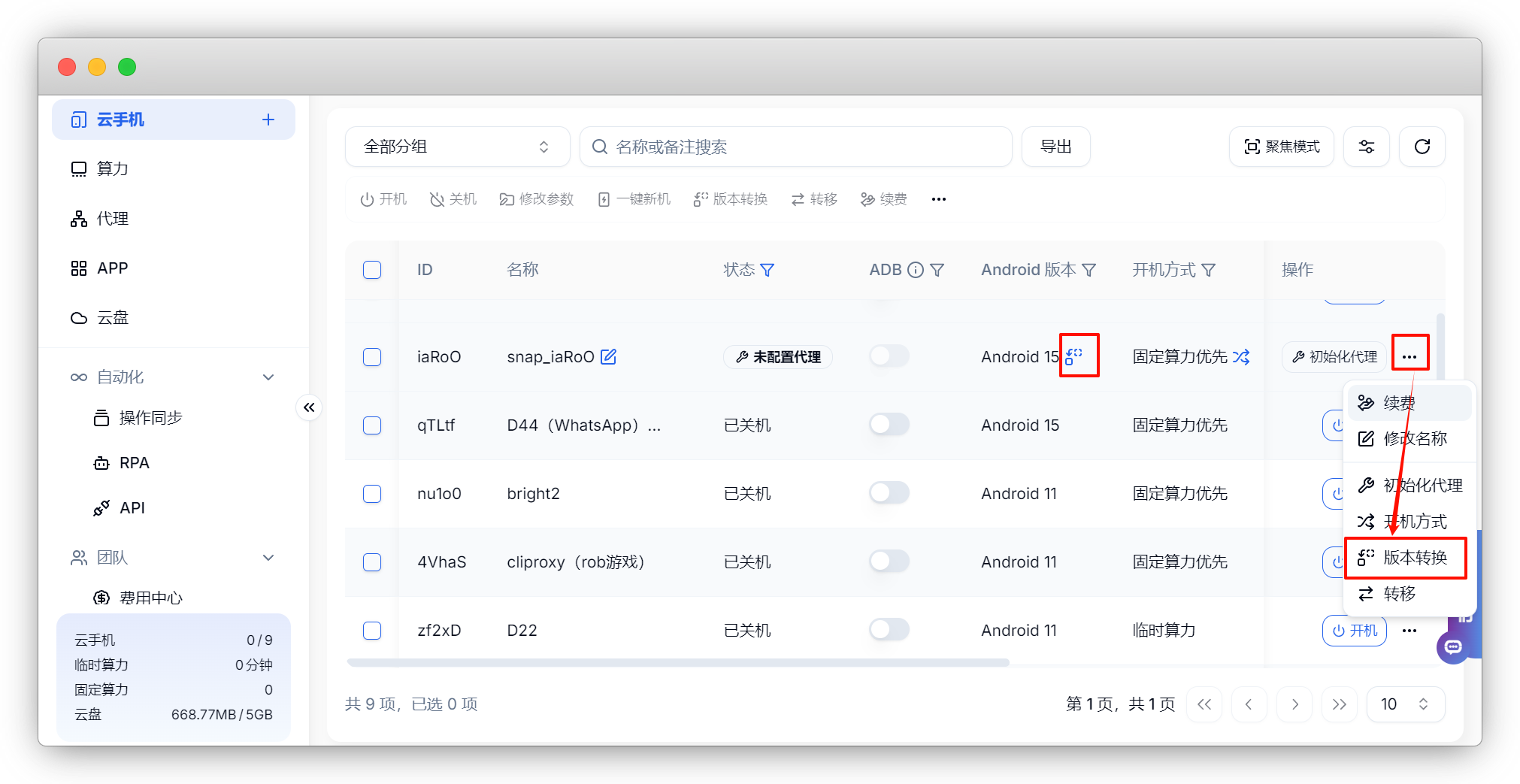Image resolution: width=1520 pixels, height=784 pixels.
Task: Enable 聚焦模式 focus mode
Action: (x=1282, y=147)
